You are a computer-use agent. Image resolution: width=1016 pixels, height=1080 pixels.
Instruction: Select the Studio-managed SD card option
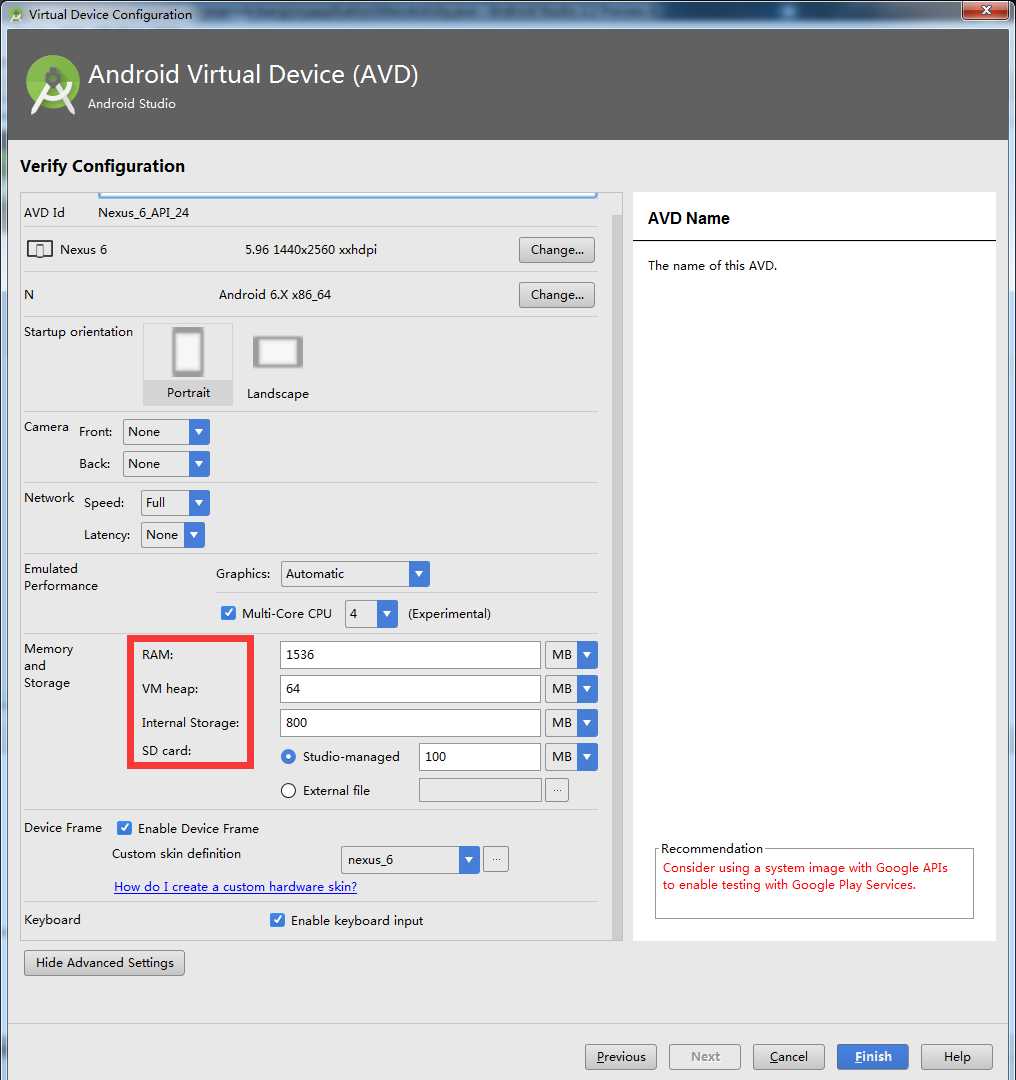[x=289, y=756]
